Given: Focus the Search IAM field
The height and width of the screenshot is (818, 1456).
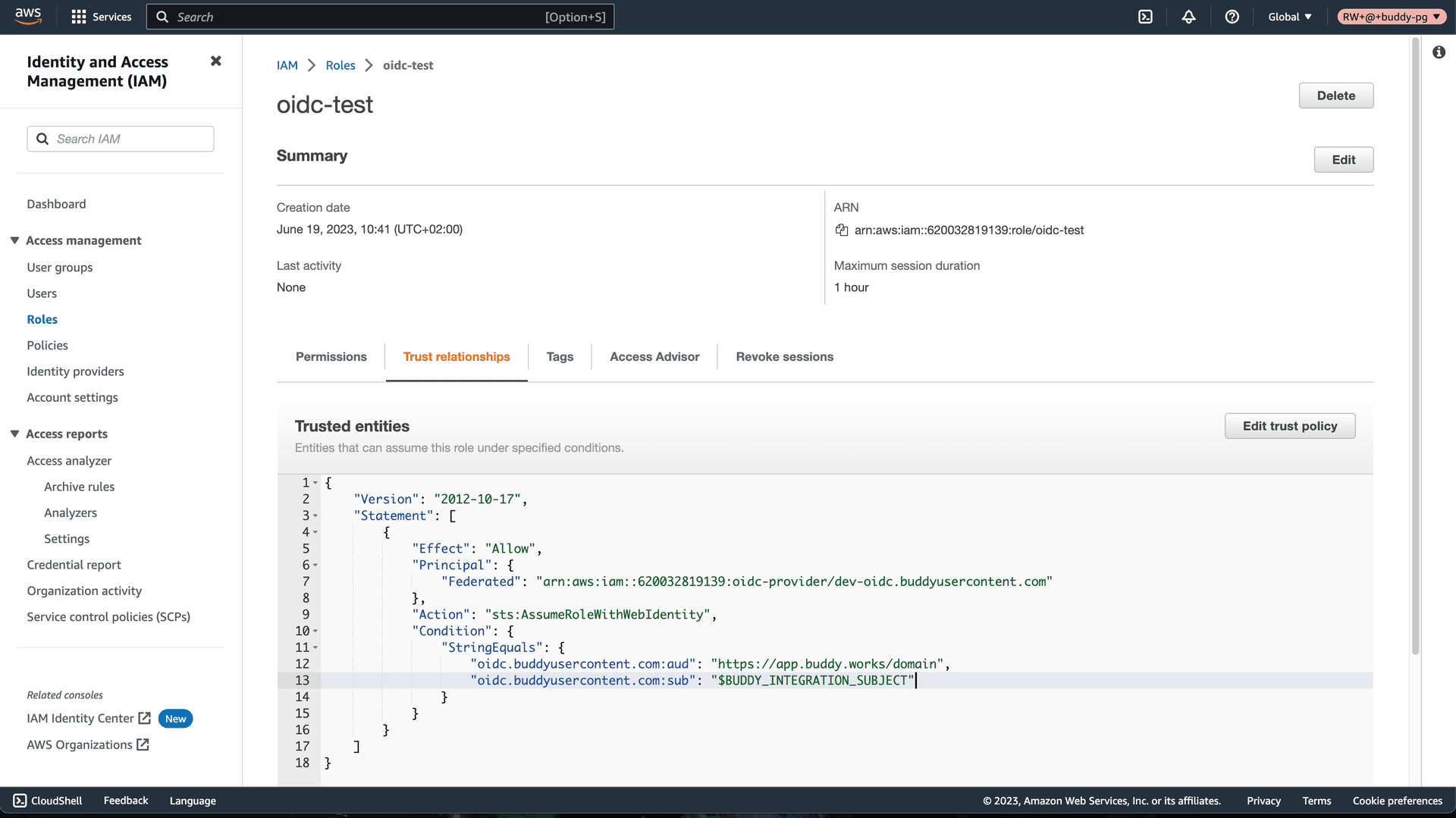Looking at the screenshot, I should [121, 139].
